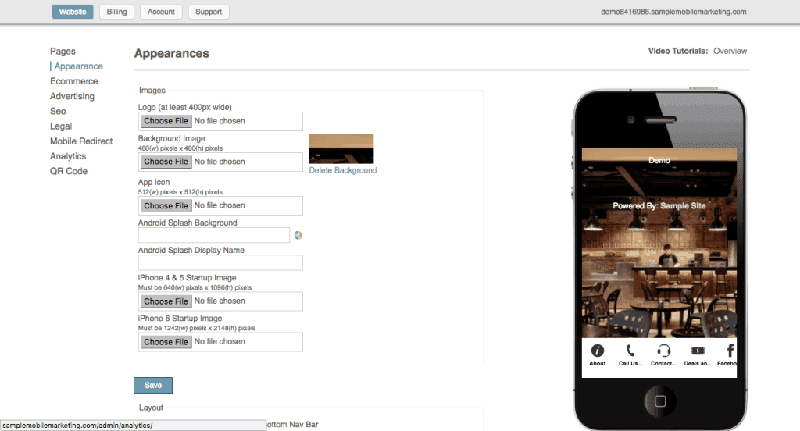
Task: Click the Layout section label
Action: (x=151, y=408)
